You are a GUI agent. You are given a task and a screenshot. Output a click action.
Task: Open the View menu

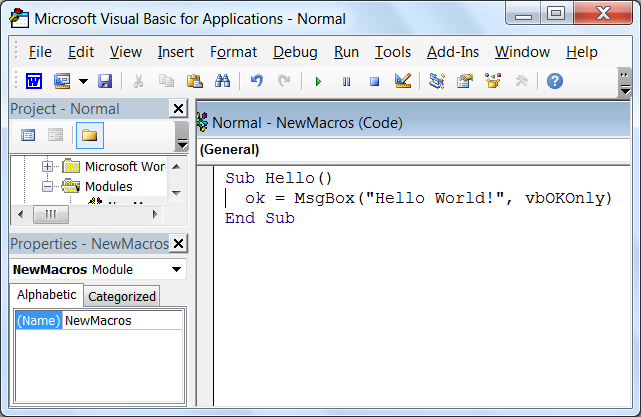click(x=126, y=52)
